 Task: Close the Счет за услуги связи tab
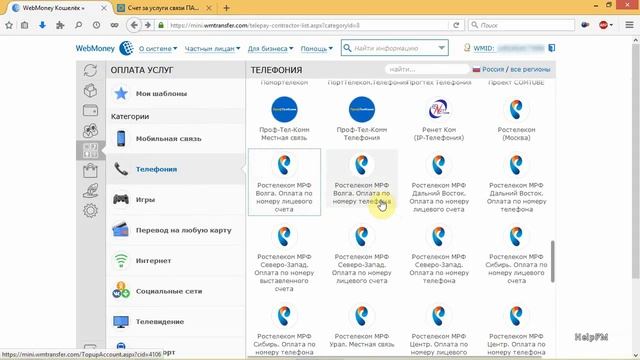pos(209,8)
